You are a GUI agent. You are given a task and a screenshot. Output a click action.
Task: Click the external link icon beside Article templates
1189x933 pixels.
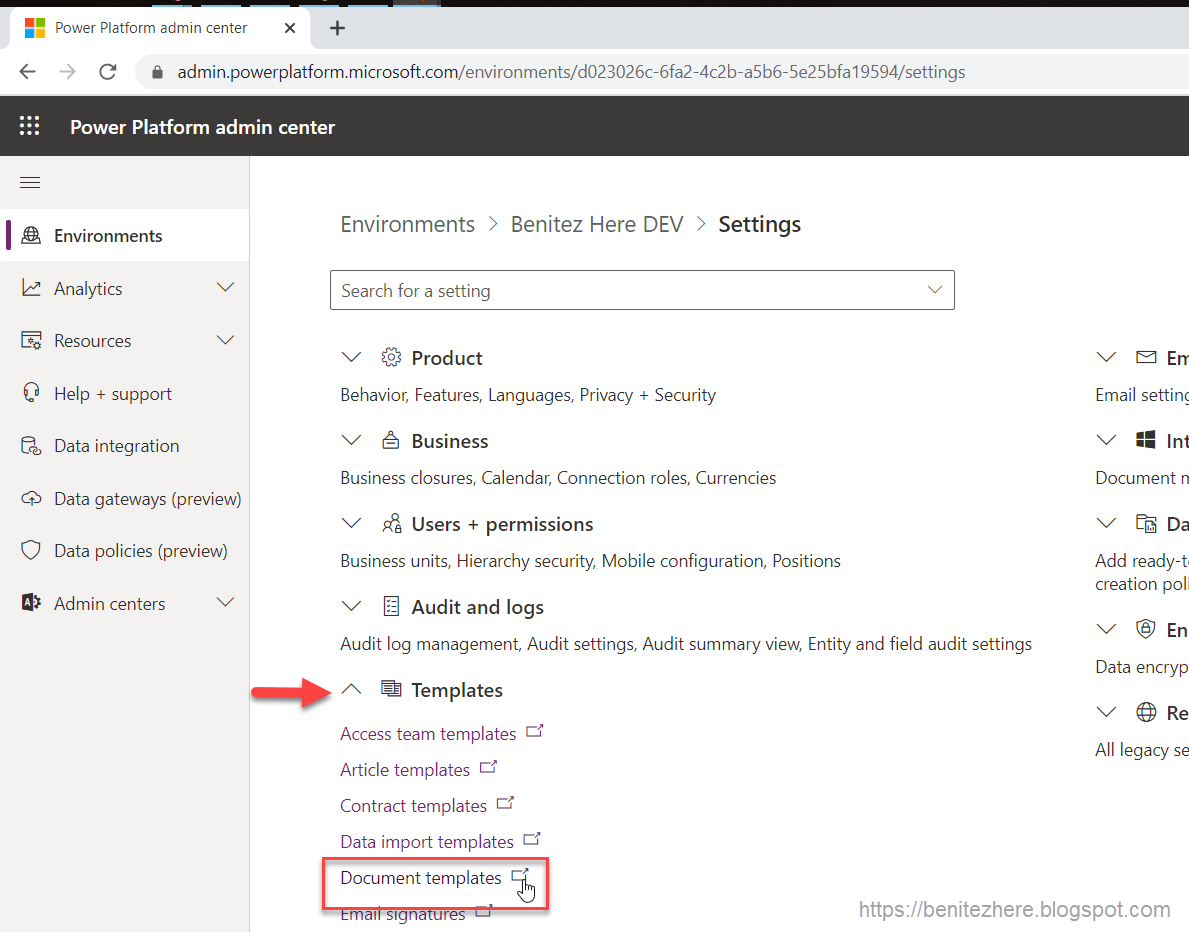[x=488, y=767]
